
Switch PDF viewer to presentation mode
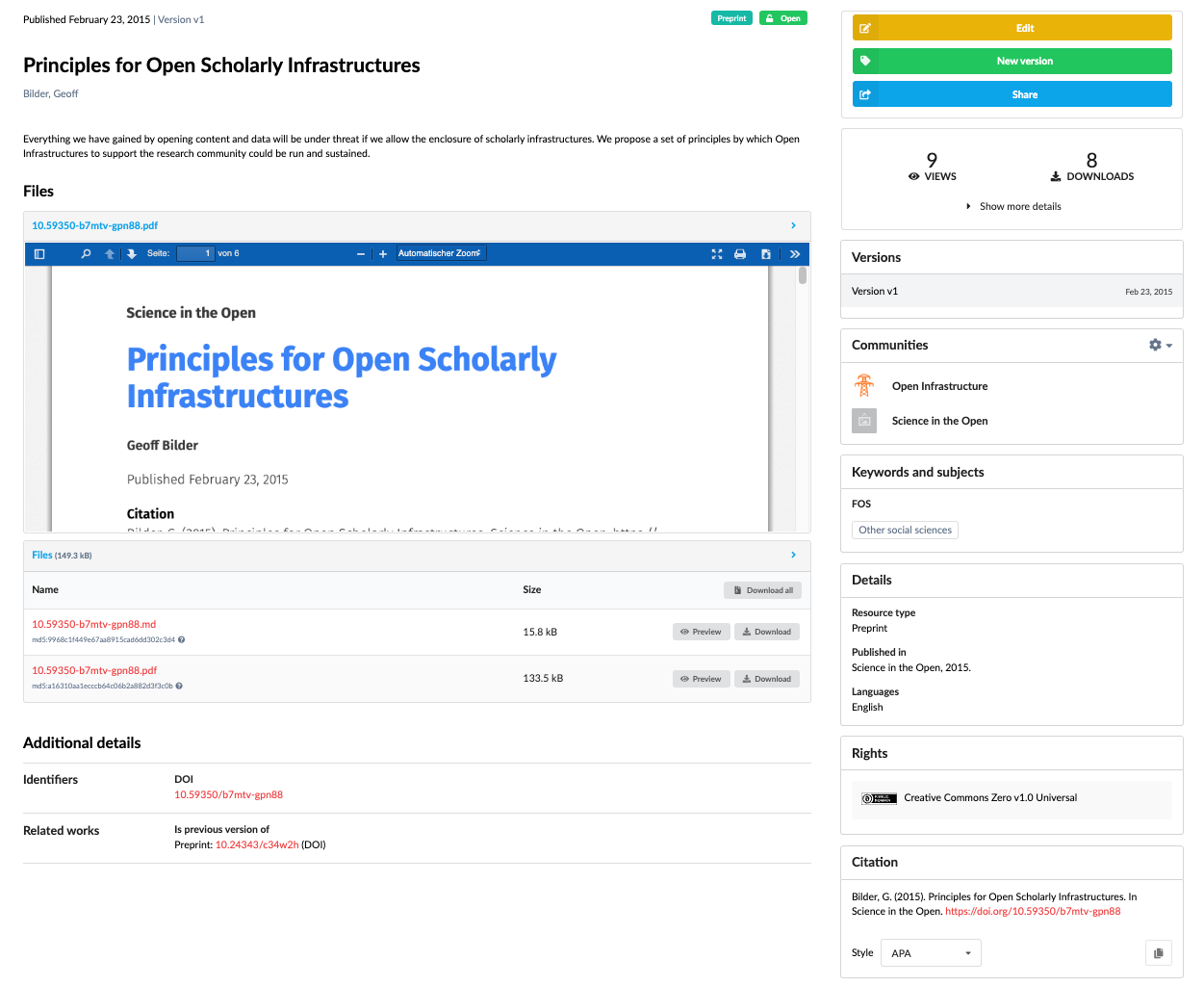[717, 254]
